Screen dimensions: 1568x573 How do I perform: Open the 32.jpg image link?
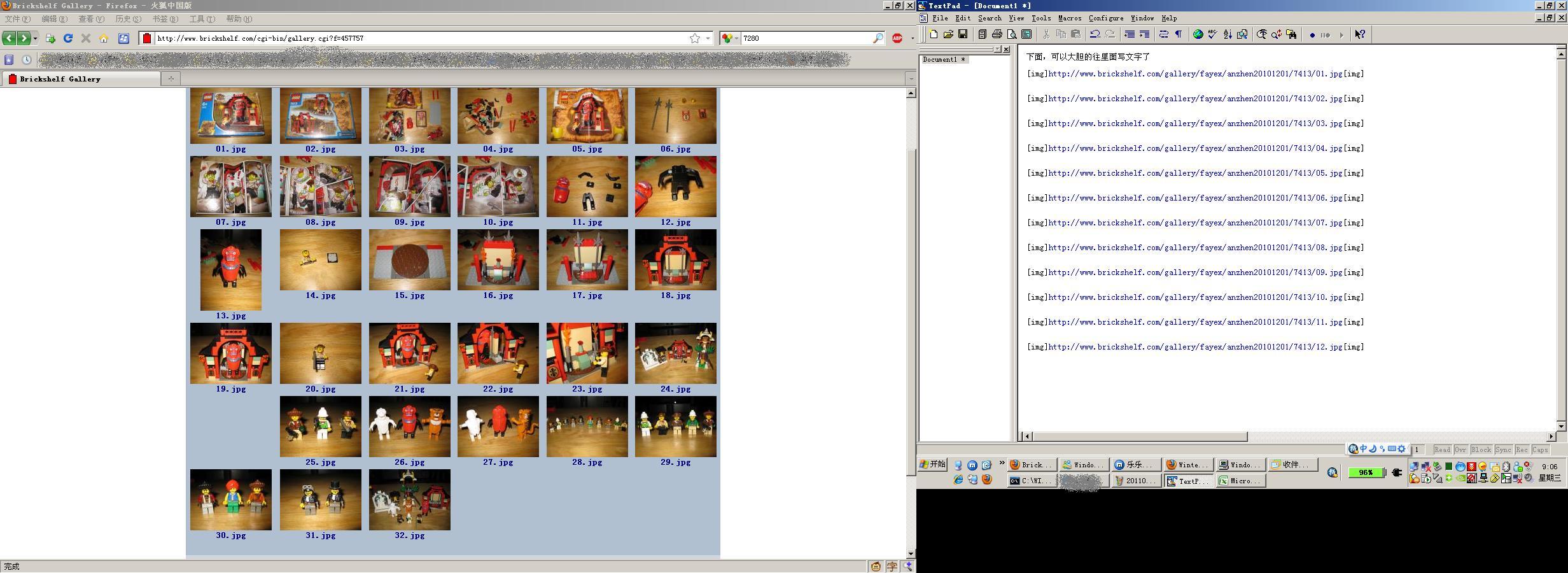click(409, 535)
